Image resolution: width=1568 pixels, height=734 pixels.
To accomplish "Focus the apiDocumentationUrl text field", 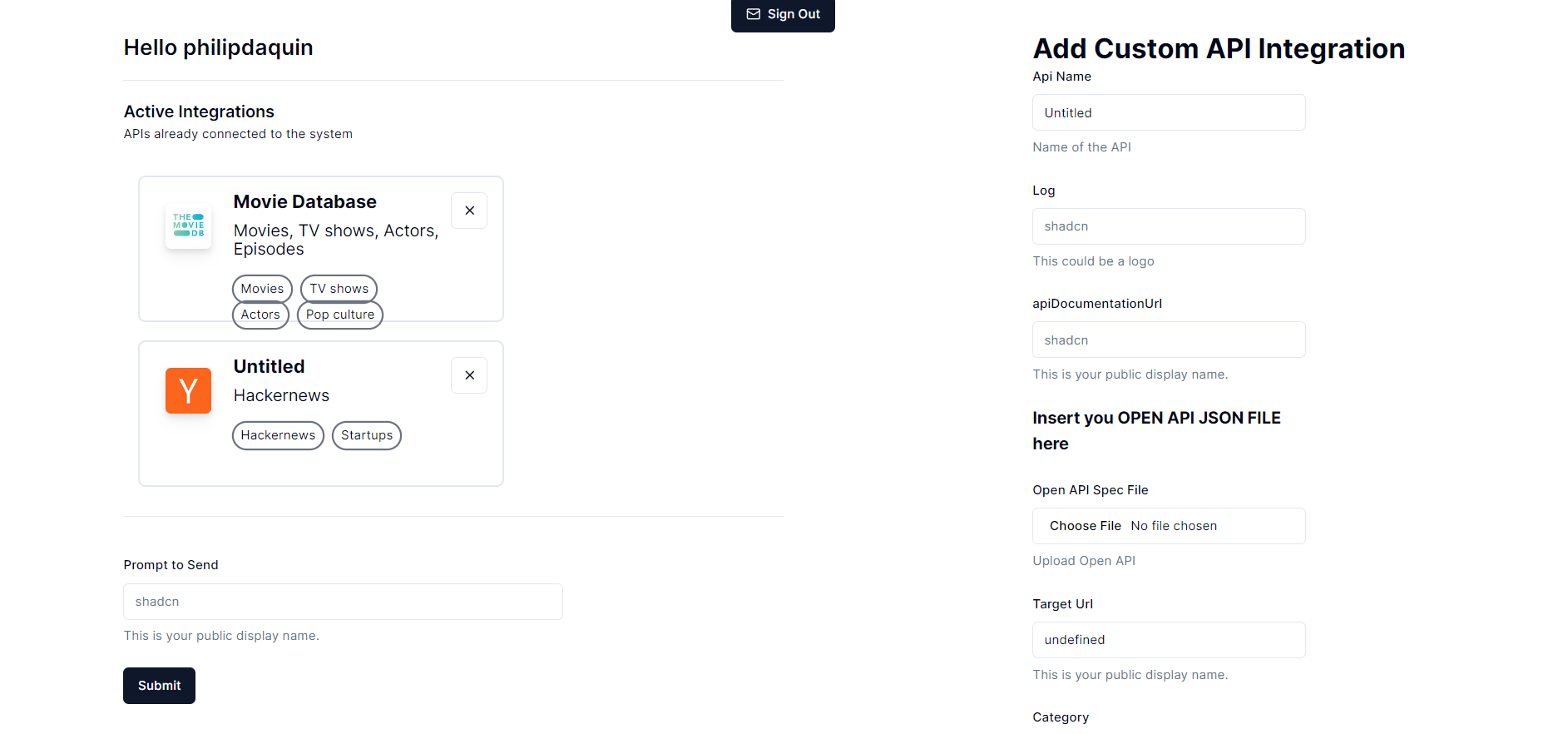I will 1169,340.
